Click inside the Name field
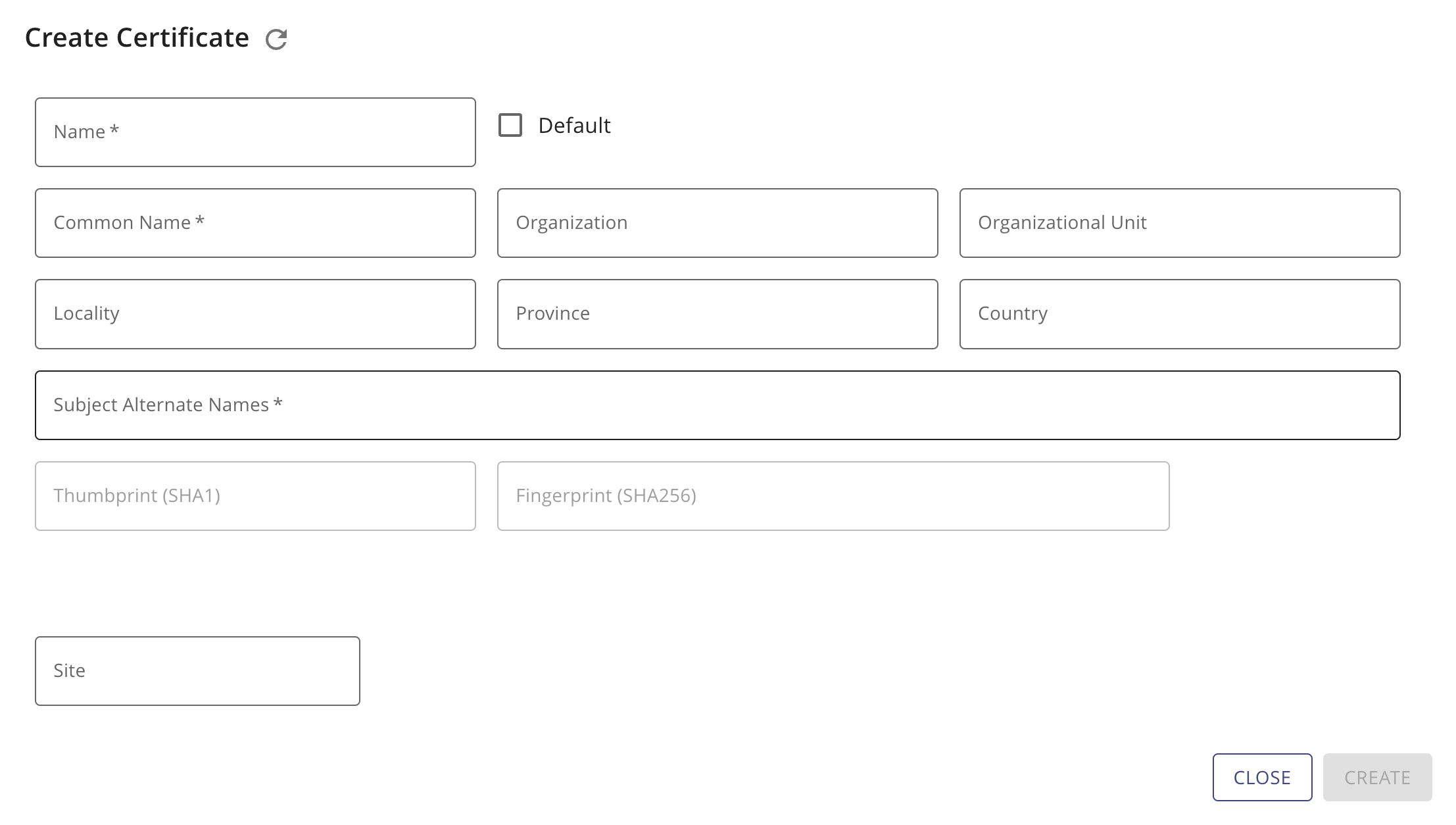Image resolution: width=1456 pixels, height=825 pixels. [255, 132]
